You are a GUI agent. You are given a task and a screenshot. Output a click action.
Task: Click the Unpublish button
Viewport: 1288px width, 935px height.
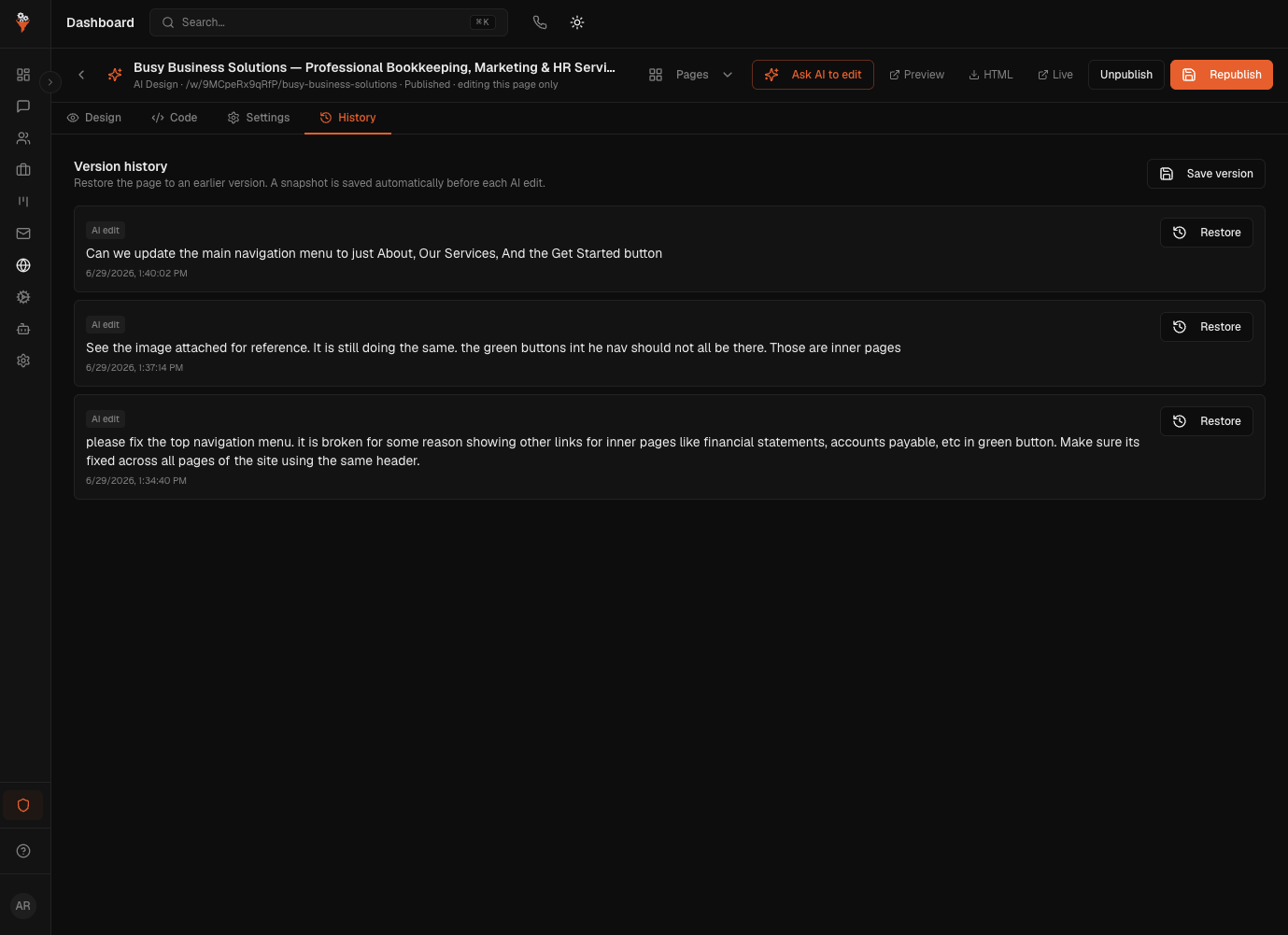[1126, 75]
